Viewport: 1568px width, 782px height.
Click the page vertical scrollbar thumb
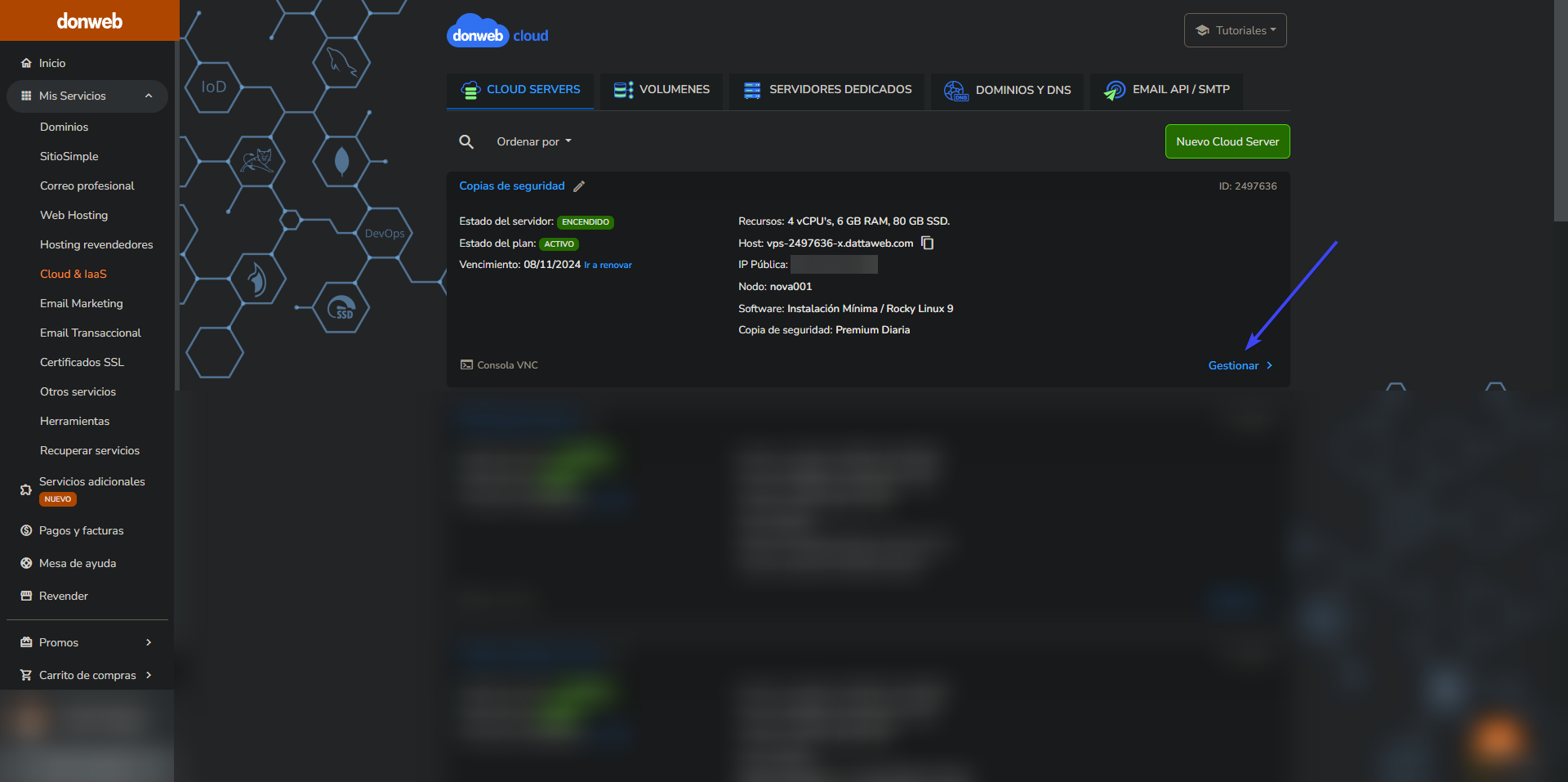(x=1561, y=110)
